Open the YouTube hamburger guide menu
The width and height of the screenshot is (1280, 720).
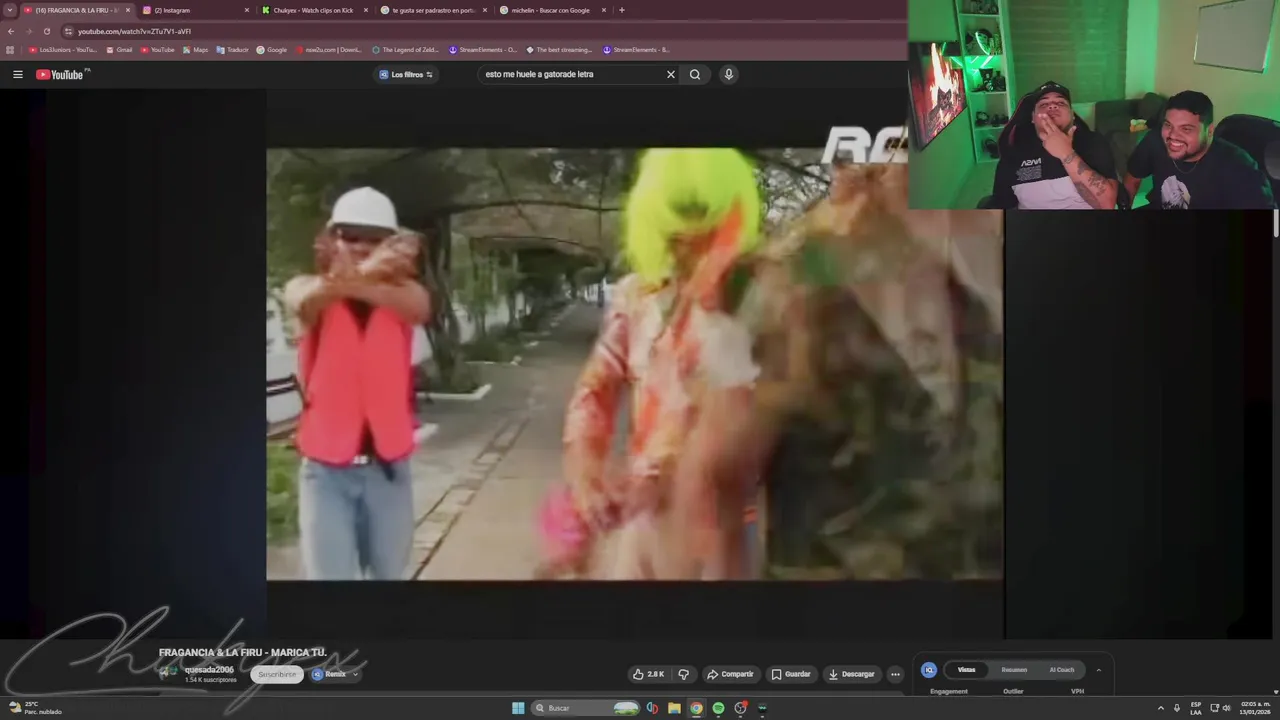pyautogui.click(x=17, y=74)
